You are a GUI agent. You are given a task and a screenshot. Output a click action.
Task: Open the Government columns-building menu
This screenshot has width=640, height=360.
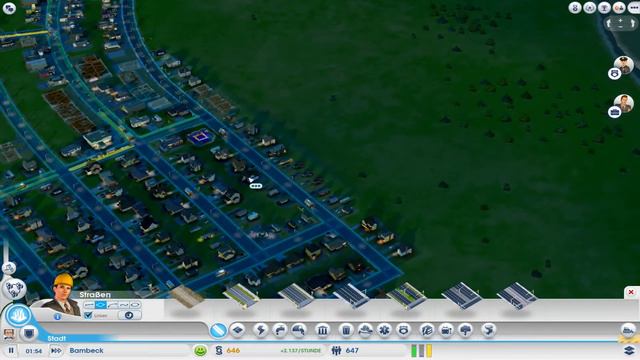pos(322,330)
